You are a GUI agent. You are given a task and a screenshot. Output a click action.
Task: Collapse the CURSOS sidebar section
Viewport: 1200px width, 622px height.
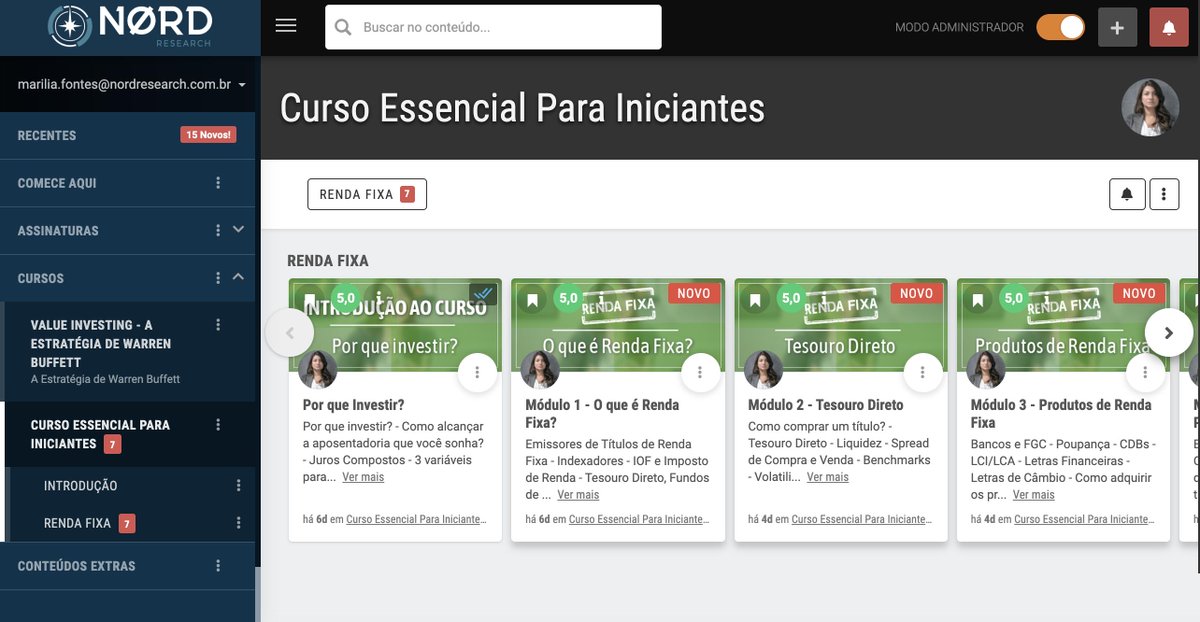[239, 277]
